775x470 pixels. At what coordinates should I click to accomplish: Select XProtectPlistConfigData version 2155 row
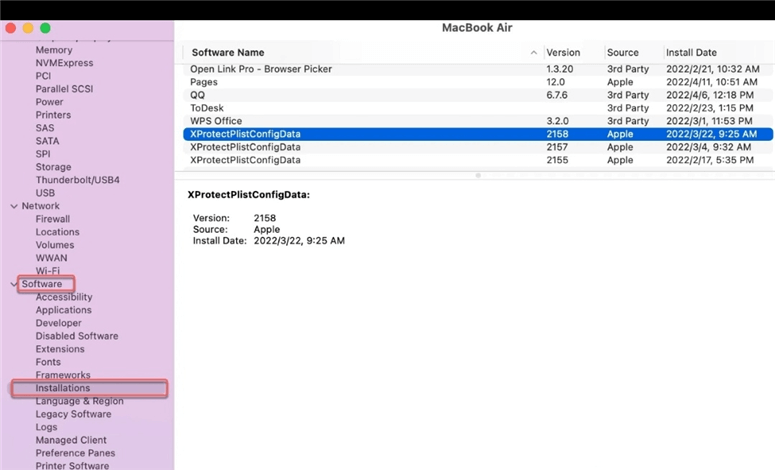(477, 160)
